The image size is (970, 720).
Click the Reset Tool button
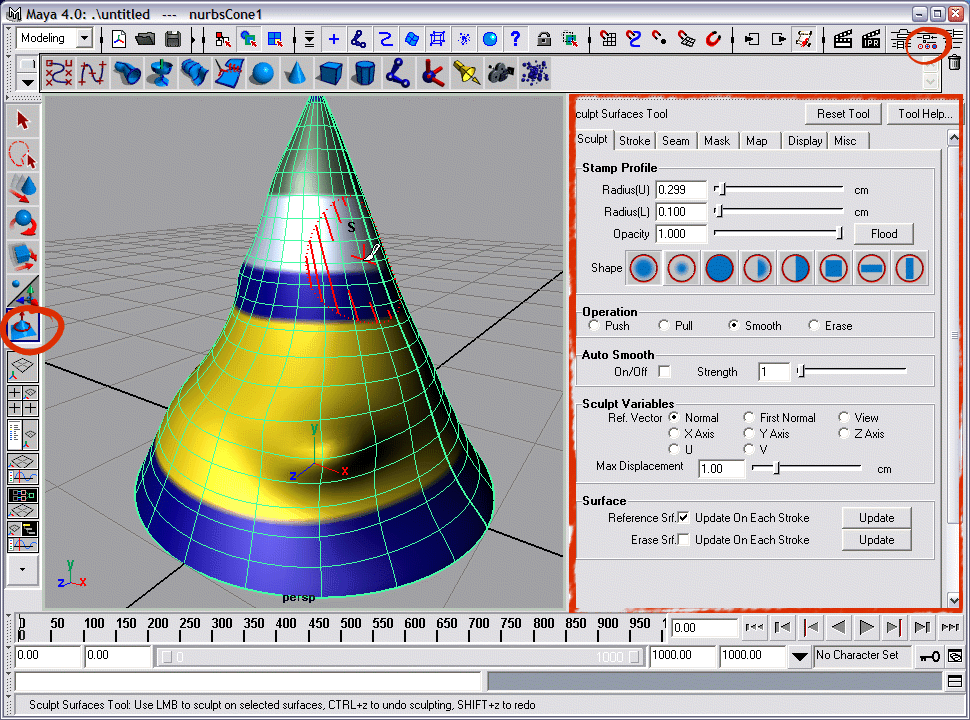[x=843, y=114]
